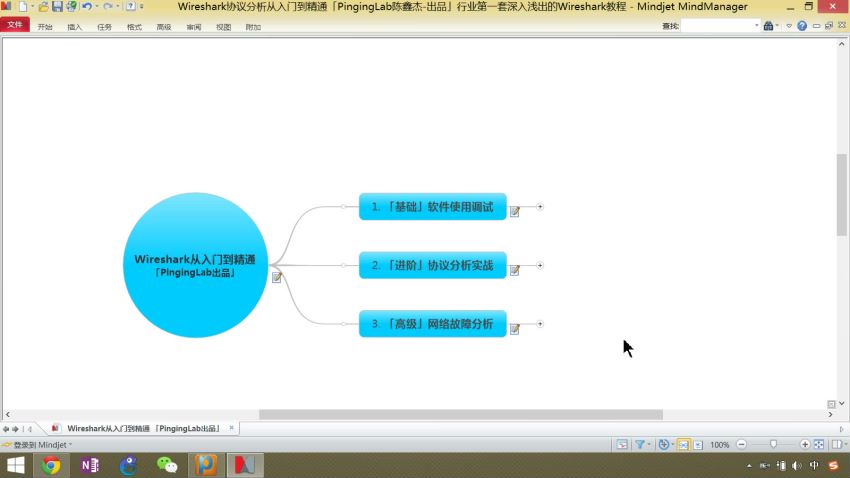Image resolution: width=850 pixels, height=478 pixels.
Task: Switch to the 附加 ribbon tab
Action: 253,27
